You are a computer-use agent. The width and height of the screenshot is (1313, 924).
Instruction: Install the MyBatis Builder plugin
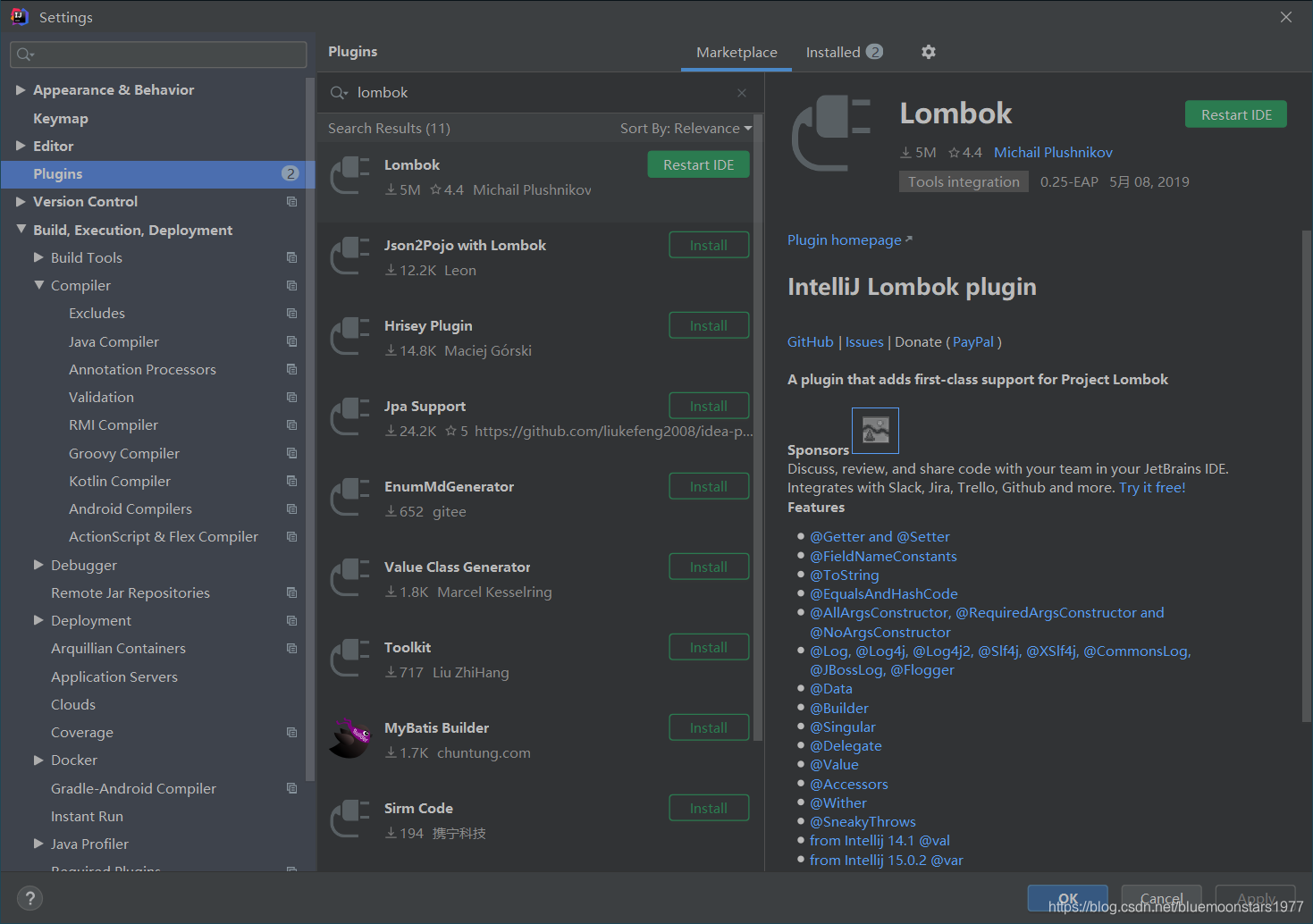[x=709, y=727]
